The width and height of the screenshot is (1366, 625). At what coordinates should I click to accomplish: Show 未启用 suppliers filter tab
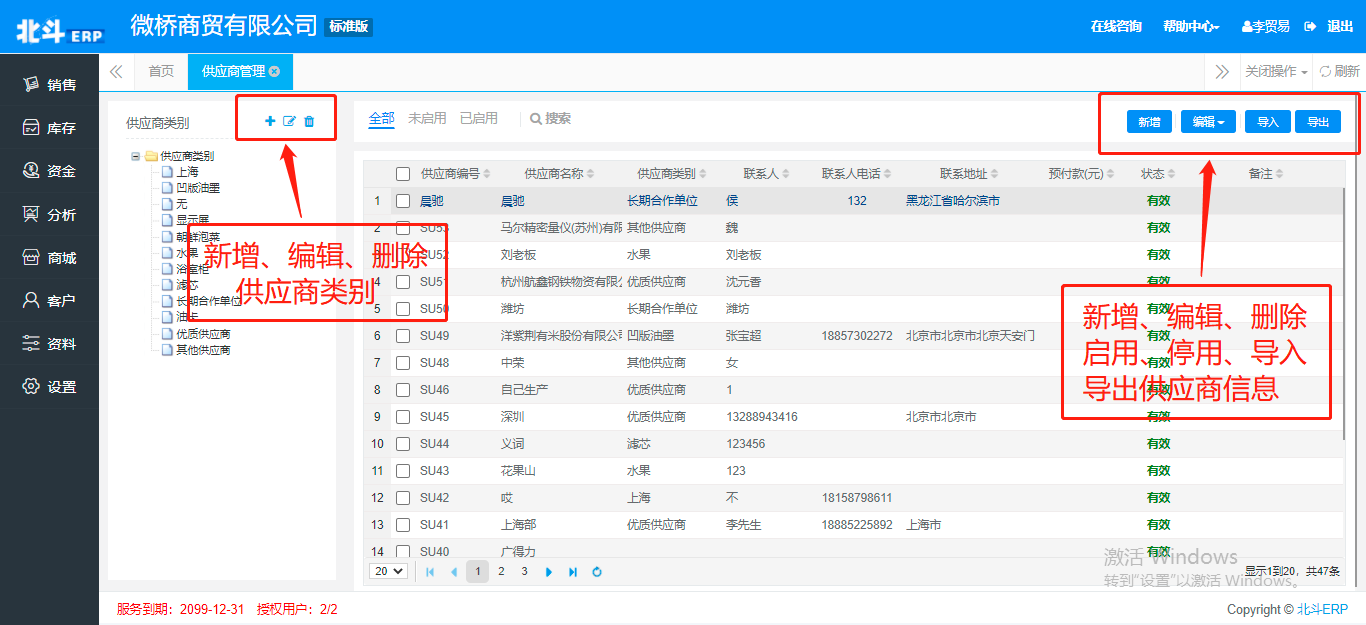[x=427, y=118]
